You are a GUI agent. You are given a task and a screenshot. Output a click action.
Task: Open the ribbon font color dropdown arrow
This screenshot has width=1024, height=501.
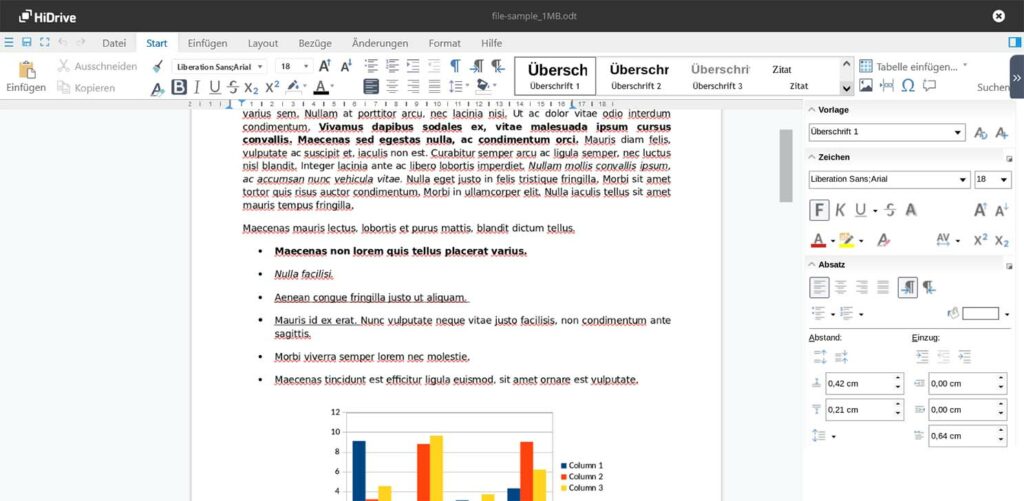click(332, 86)
